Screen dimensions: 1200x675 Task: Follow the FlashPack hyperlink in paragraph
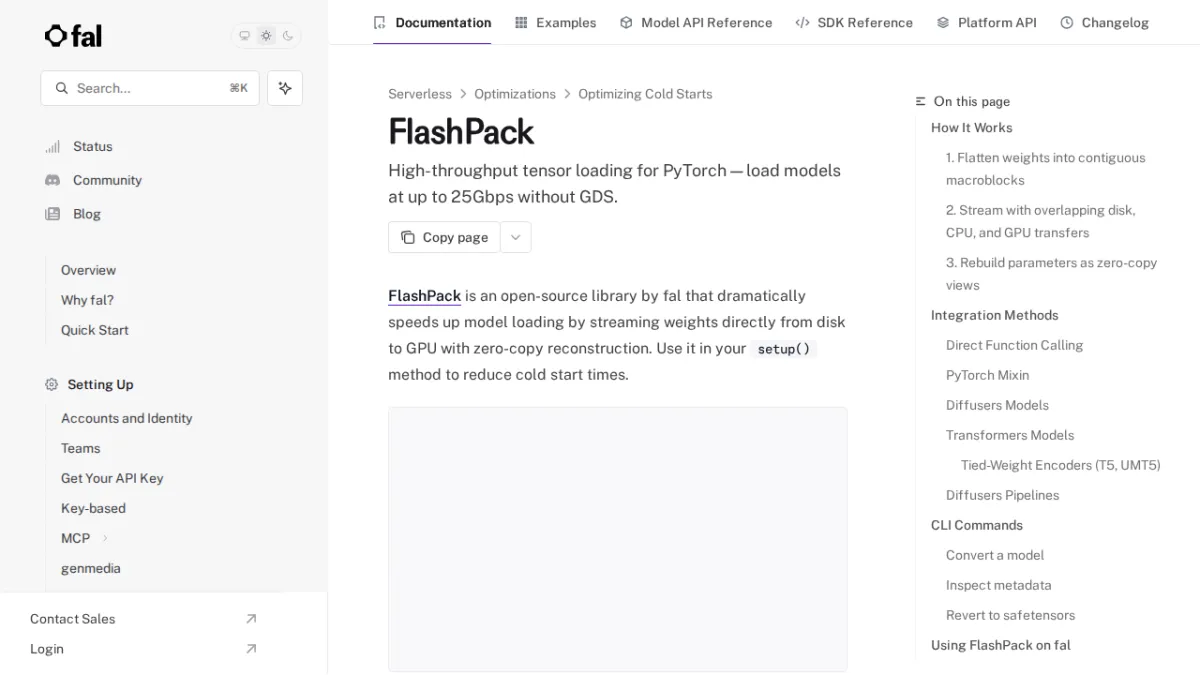pos(424,296)
